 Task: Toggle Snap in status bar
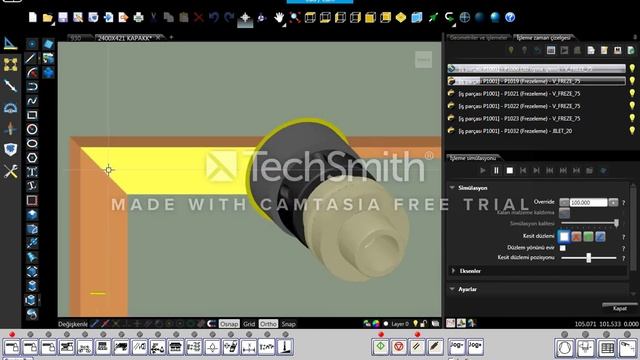point(289,324)
